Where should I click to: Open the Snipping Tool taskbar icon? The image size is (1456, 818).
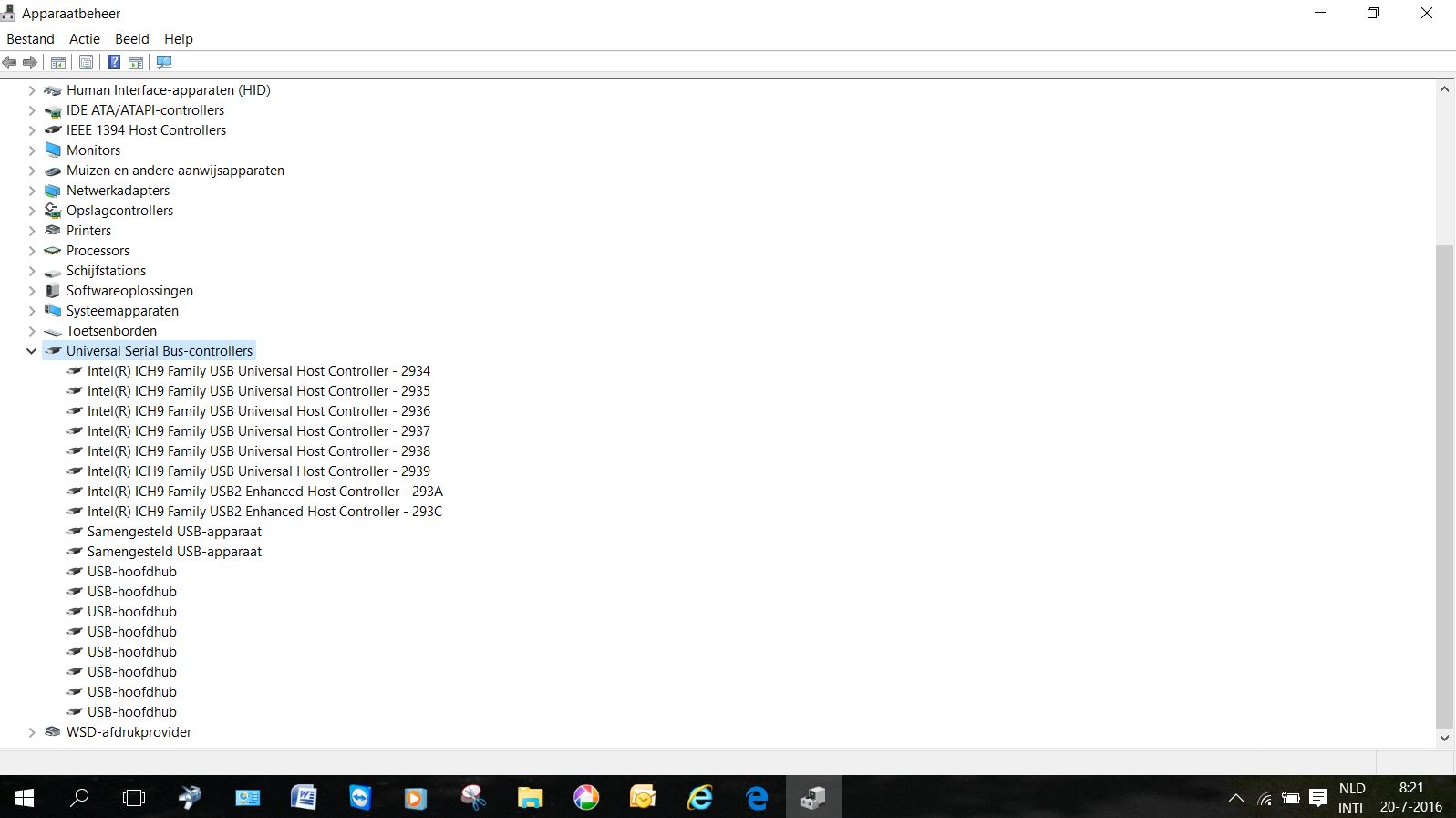tap(473, 798)
